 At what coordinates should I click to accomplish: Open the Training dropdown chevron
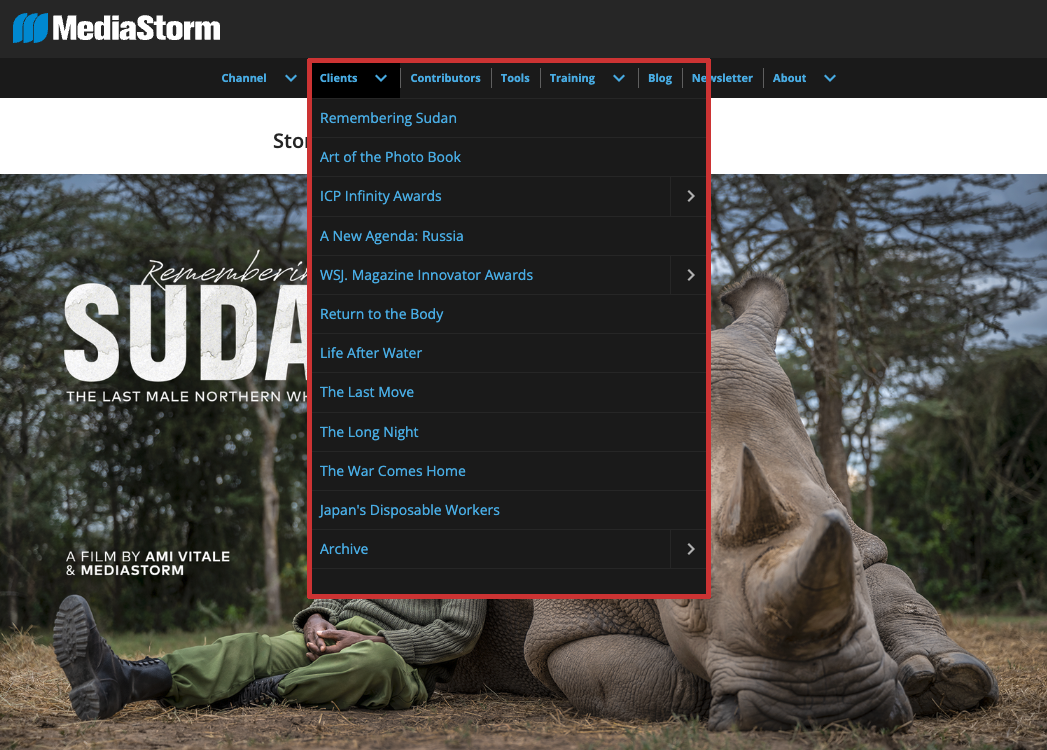[619, 78]
